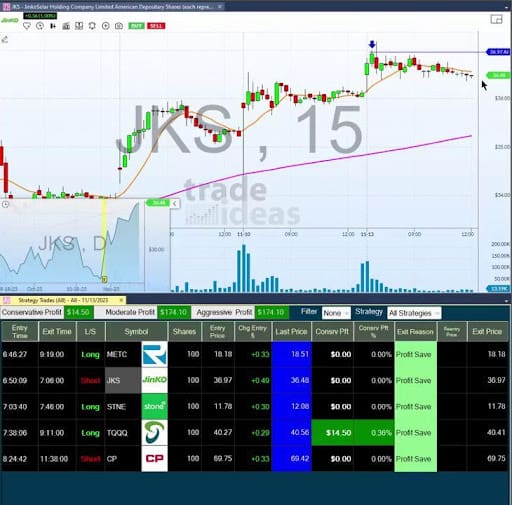Close the Strategy Trades tab
The width and height of the screenshot is (512, 505).
click(121, 300)
